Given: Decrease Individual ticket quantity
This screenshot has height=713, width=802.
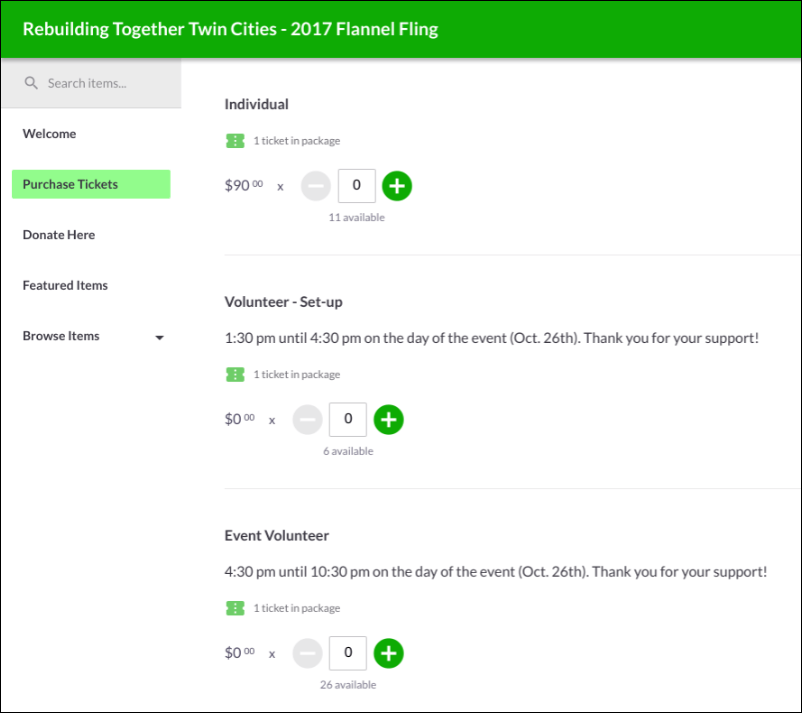Looking at the screenshot, I should coord(316,186).
